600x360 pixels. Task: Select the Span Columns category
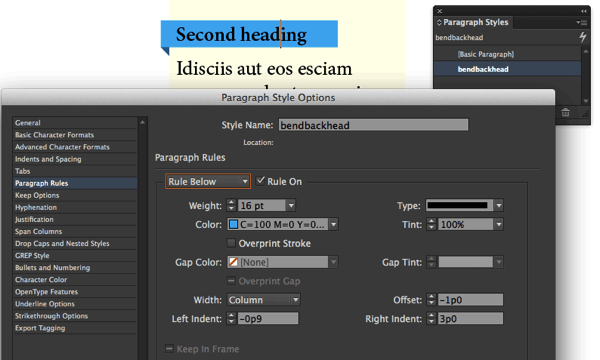(x=75, y=231)
